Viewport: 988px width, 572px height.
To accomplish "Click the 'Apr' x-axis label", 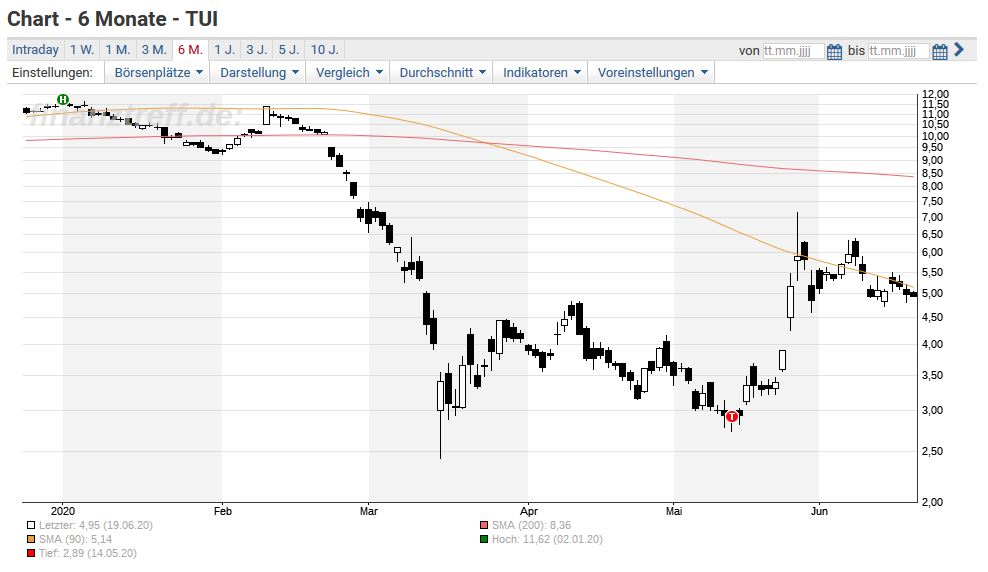I will (x=529, y=511).
